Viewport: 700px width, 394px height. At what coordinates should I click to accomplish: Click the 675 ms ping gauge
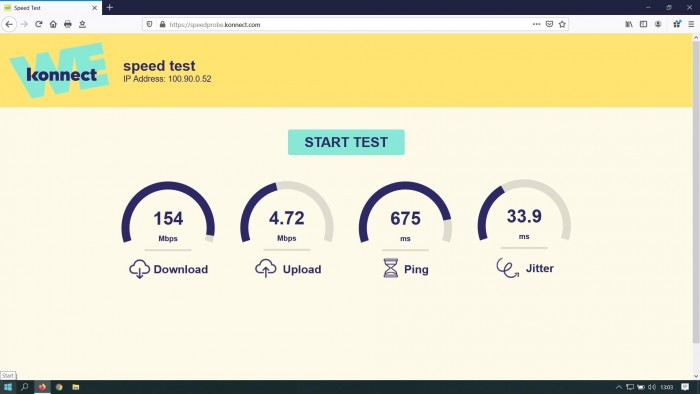coord(405,213)
